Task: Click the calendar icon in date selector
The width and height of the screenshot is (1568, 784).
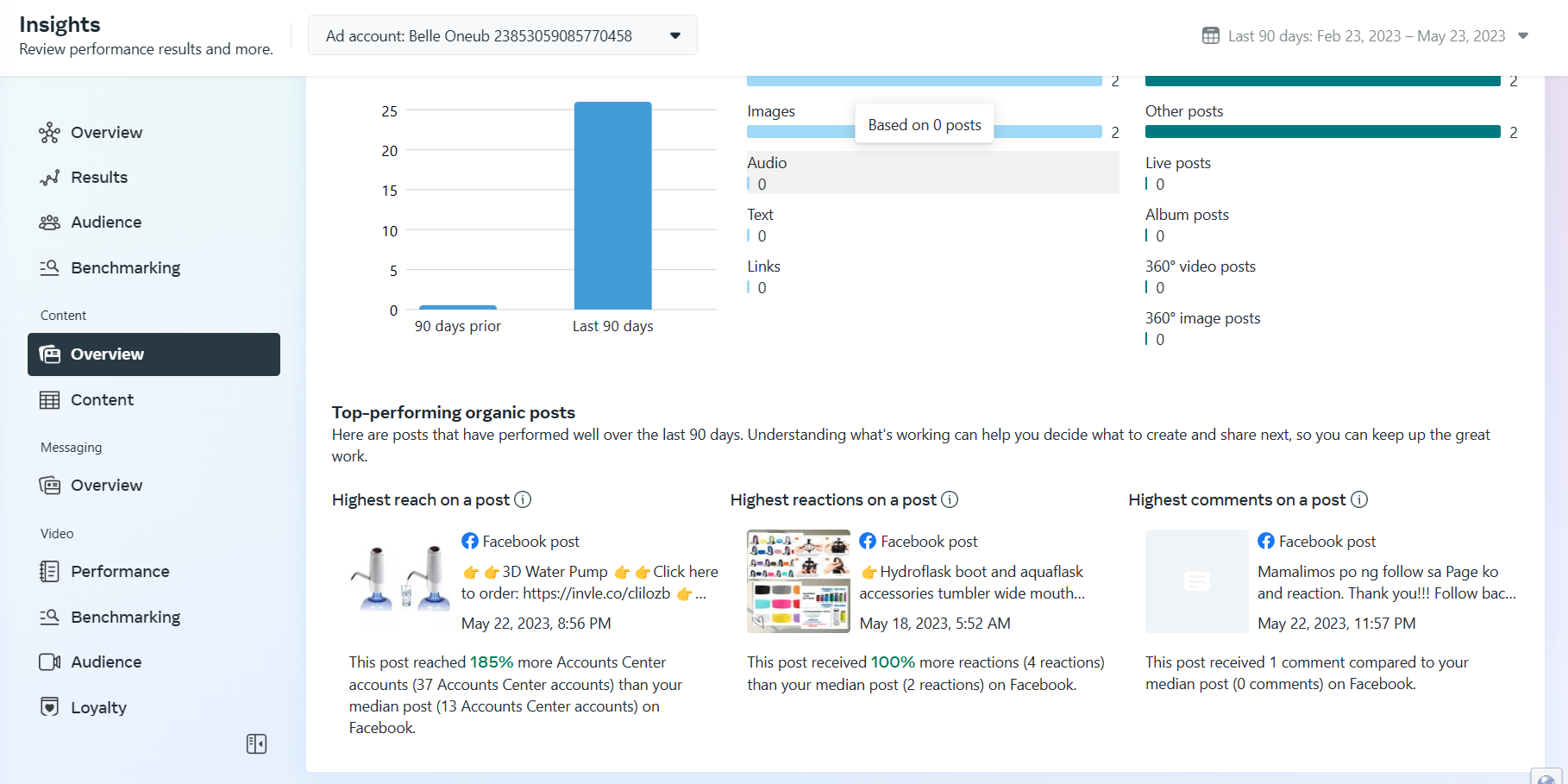Action: [x=1211, y=36]
